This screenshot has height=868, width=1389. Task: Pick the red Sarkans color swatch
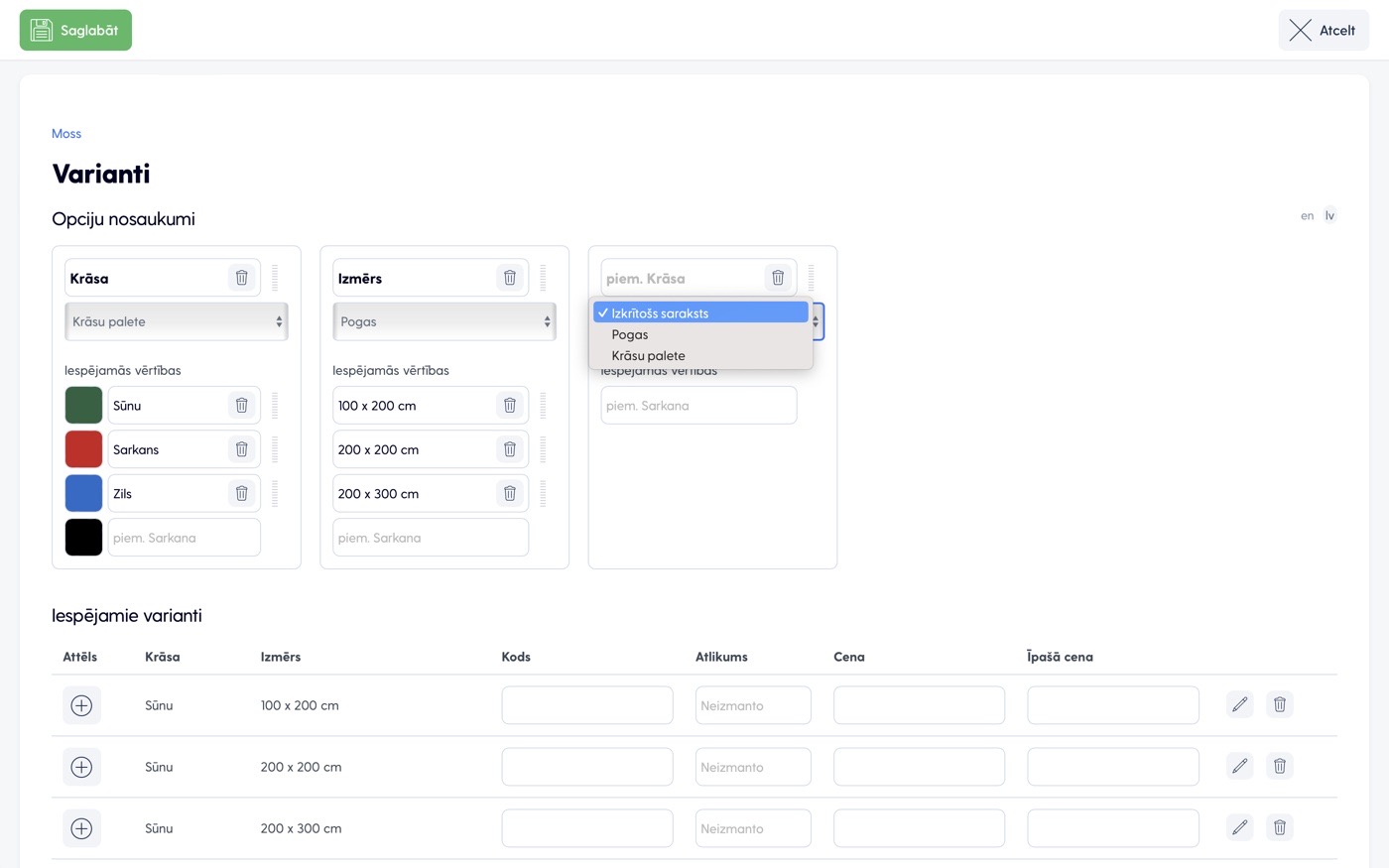pyautogui.click(x=83, y=449)
